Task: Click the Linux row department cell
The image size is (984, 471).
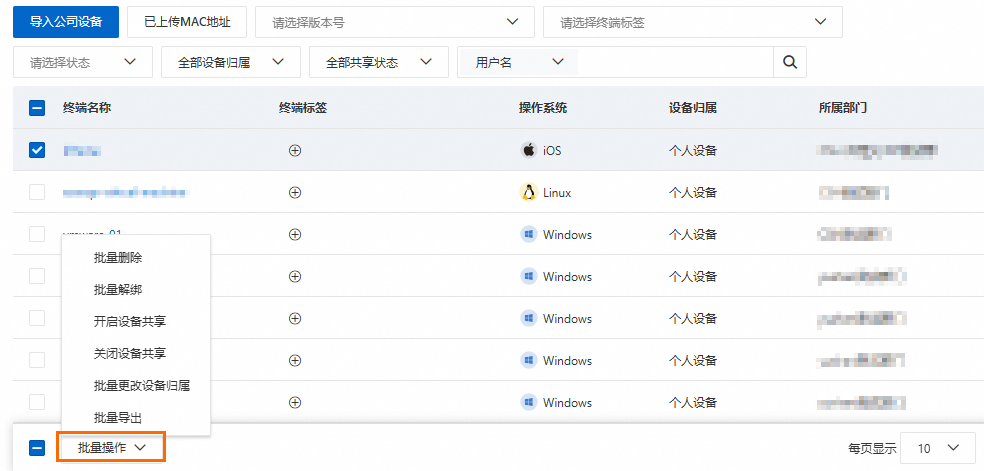Action: coord(853,193)
